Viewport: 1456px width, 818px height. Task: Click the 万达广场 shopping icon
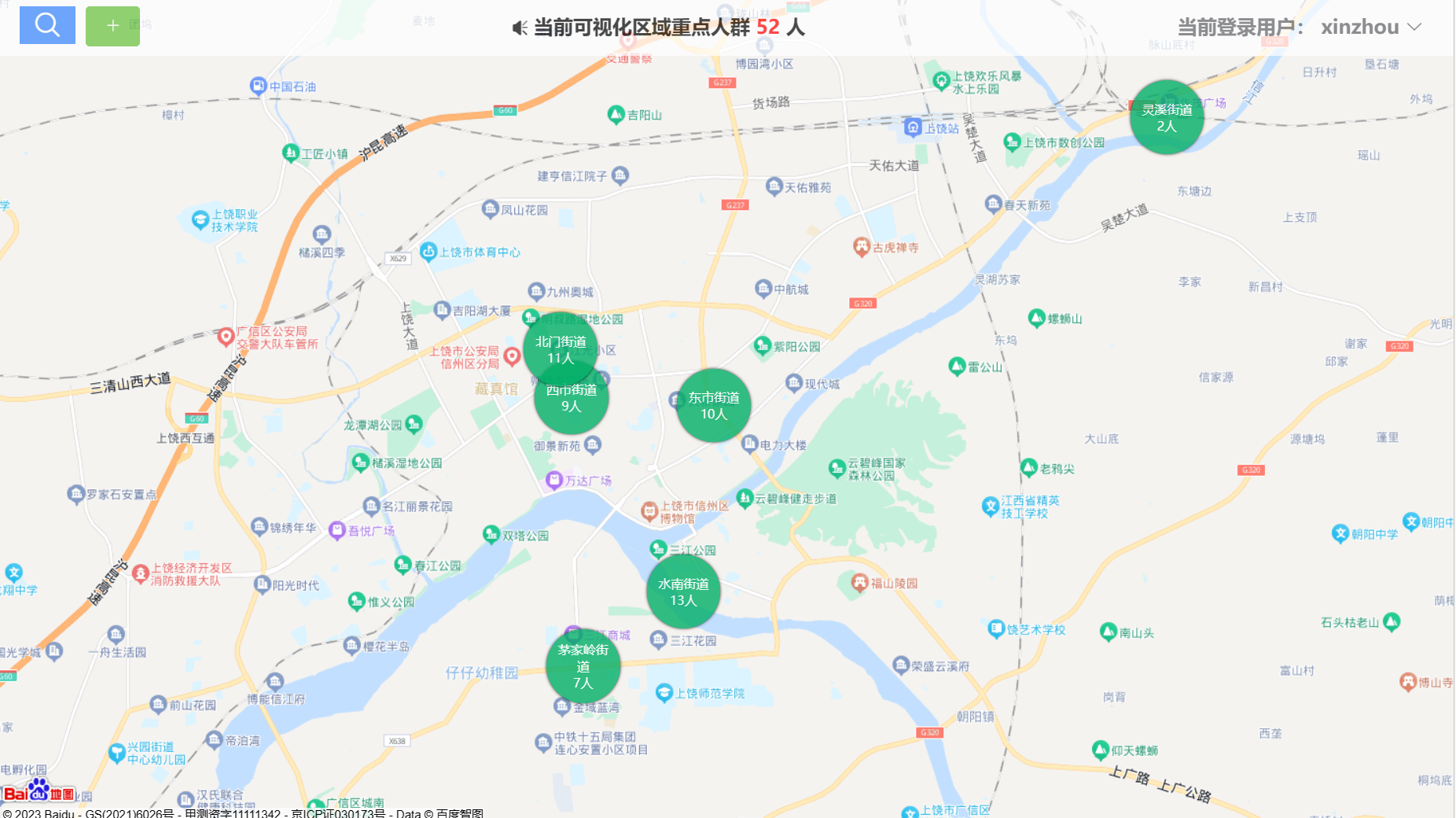coord(554,480)
